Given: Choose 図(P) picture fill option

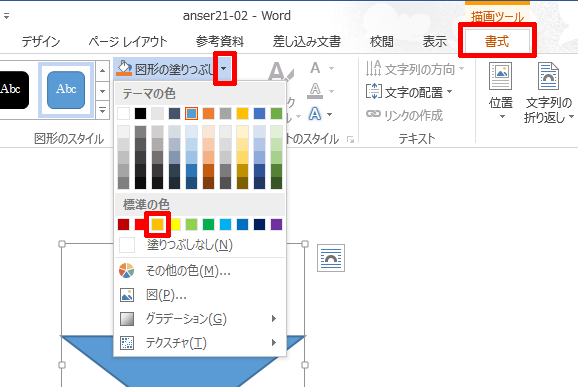Looking at the screenshot, I should pos(200,295).
